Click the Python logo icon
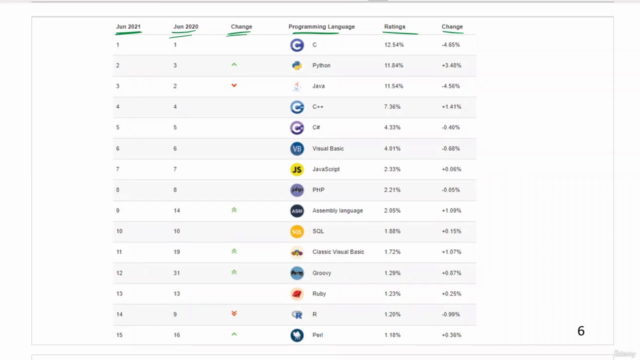The width and height of the screenshot is (640, 360). pos(297,65)
